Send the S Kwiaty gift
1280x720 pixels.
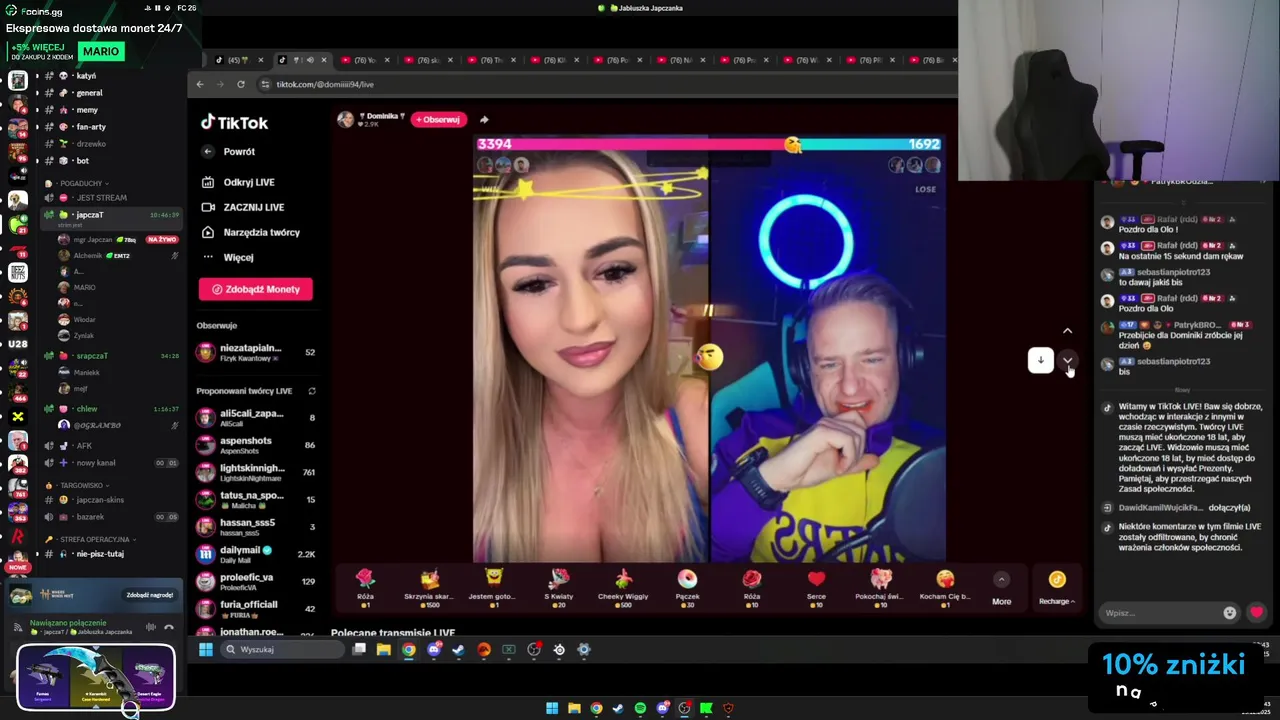point(558,588)
